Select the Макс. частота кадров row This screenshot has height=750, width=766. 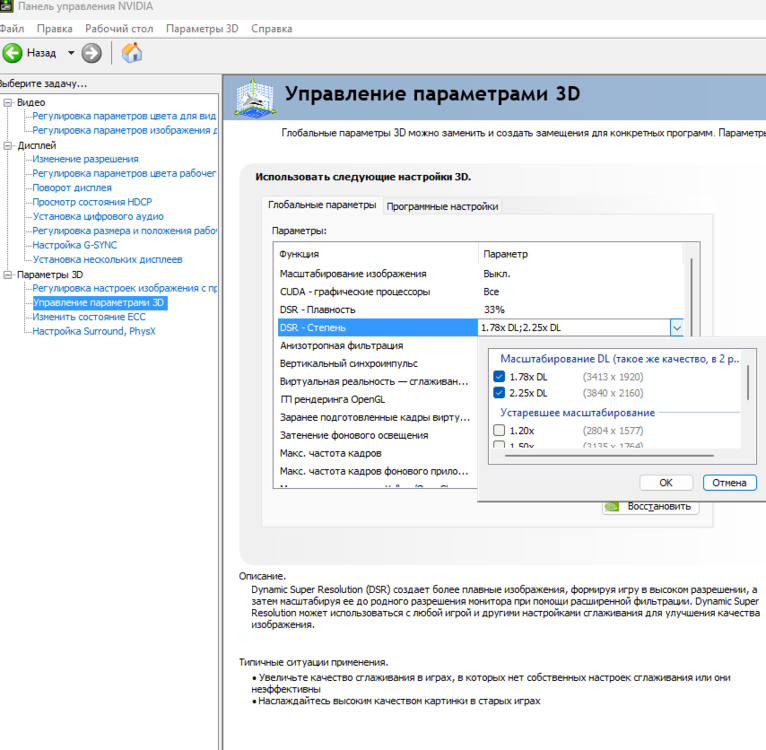tap(377, 453)
